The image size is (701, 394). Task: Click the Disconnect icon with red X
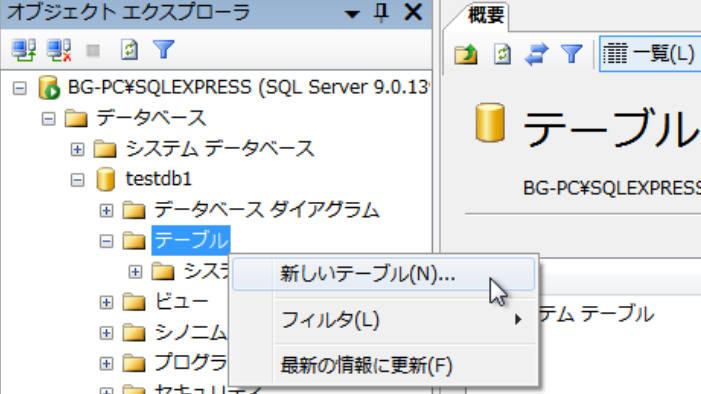[x=59, y=50]
